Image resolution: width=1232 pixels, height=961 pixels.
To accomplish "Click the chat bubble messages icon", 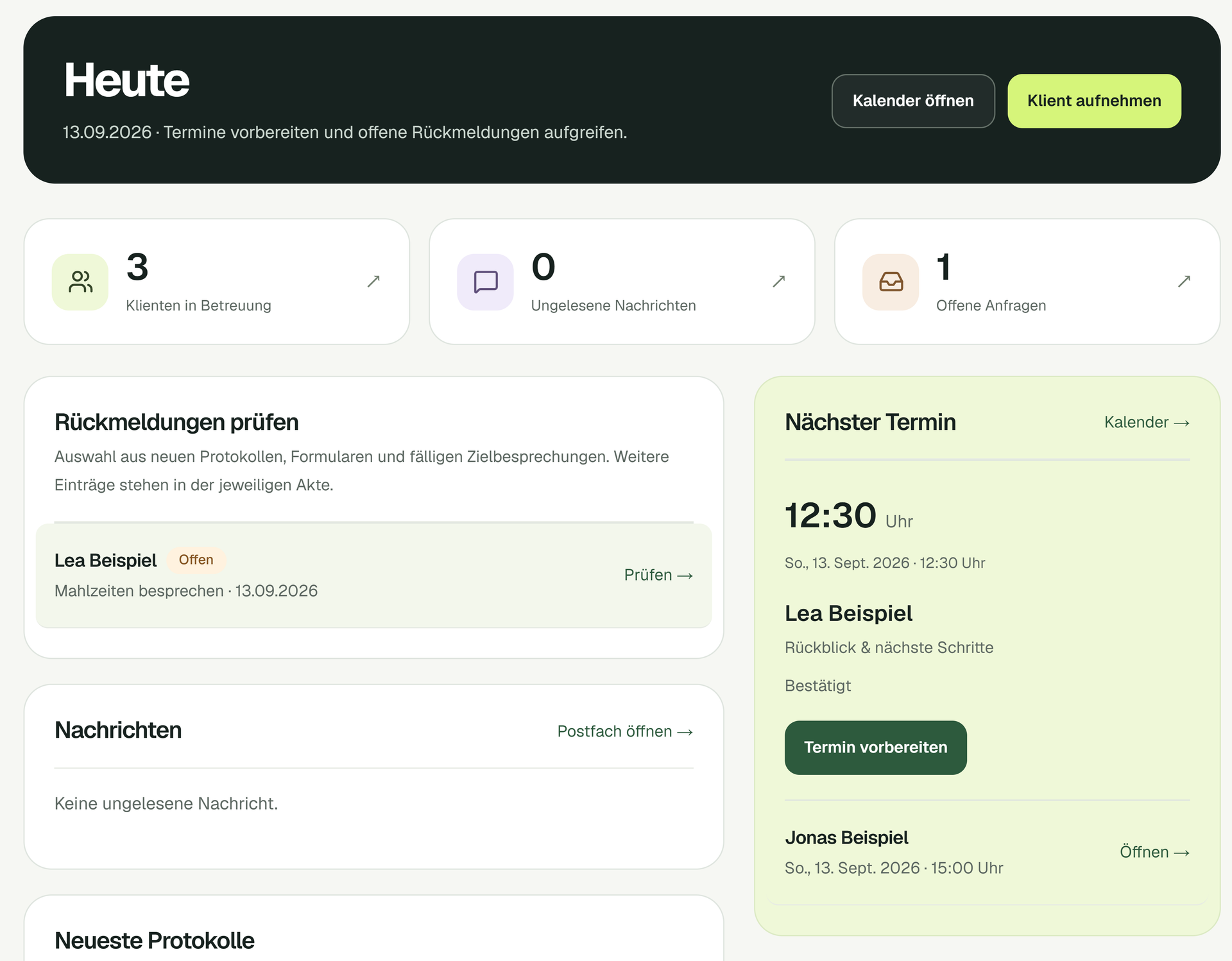I will coord(485,282).
